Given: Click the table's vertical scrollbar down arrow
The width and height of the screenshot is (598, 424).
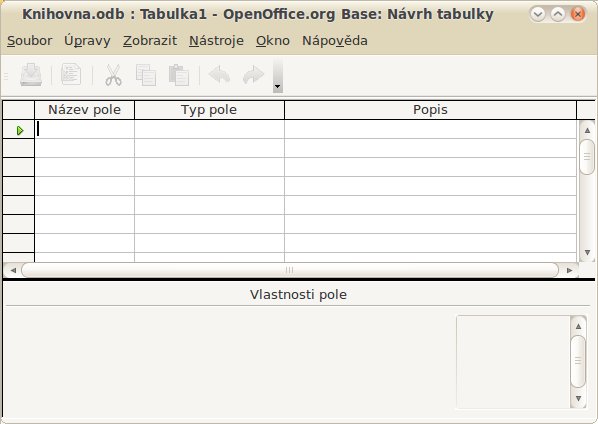Looking at the screenshot, I should pos(587,252).
